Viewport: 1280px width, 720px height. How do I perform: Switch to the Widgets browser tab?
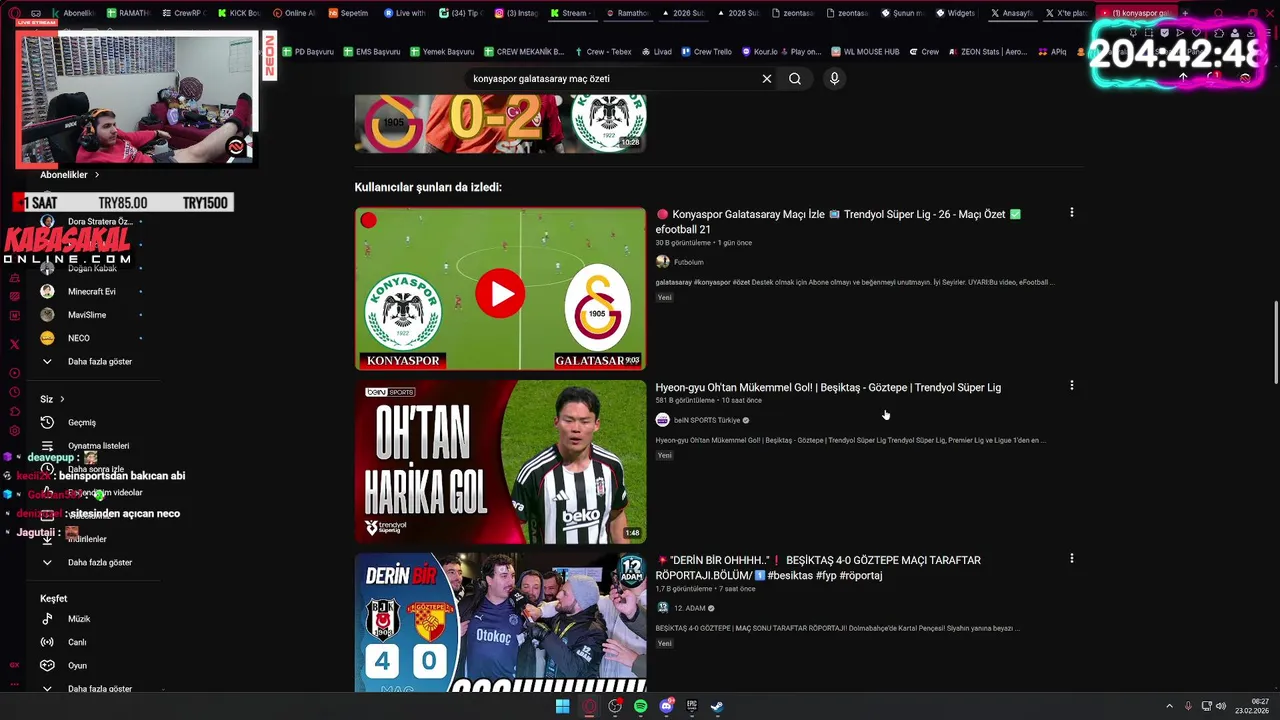(955, 13)
